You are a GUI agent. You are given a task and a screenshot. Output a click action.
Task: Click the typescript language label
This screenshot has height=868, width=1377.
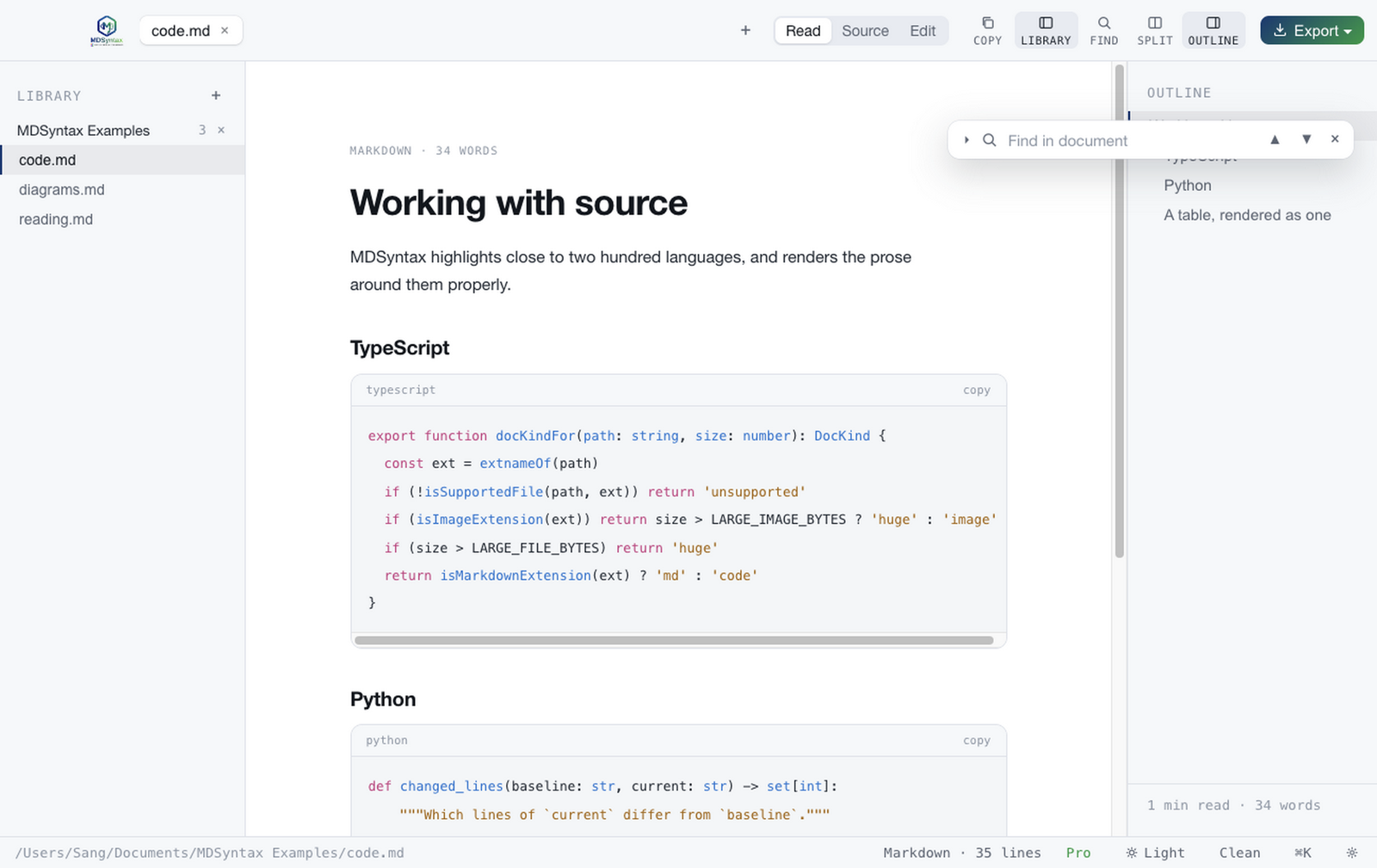[x=401, y=390]
